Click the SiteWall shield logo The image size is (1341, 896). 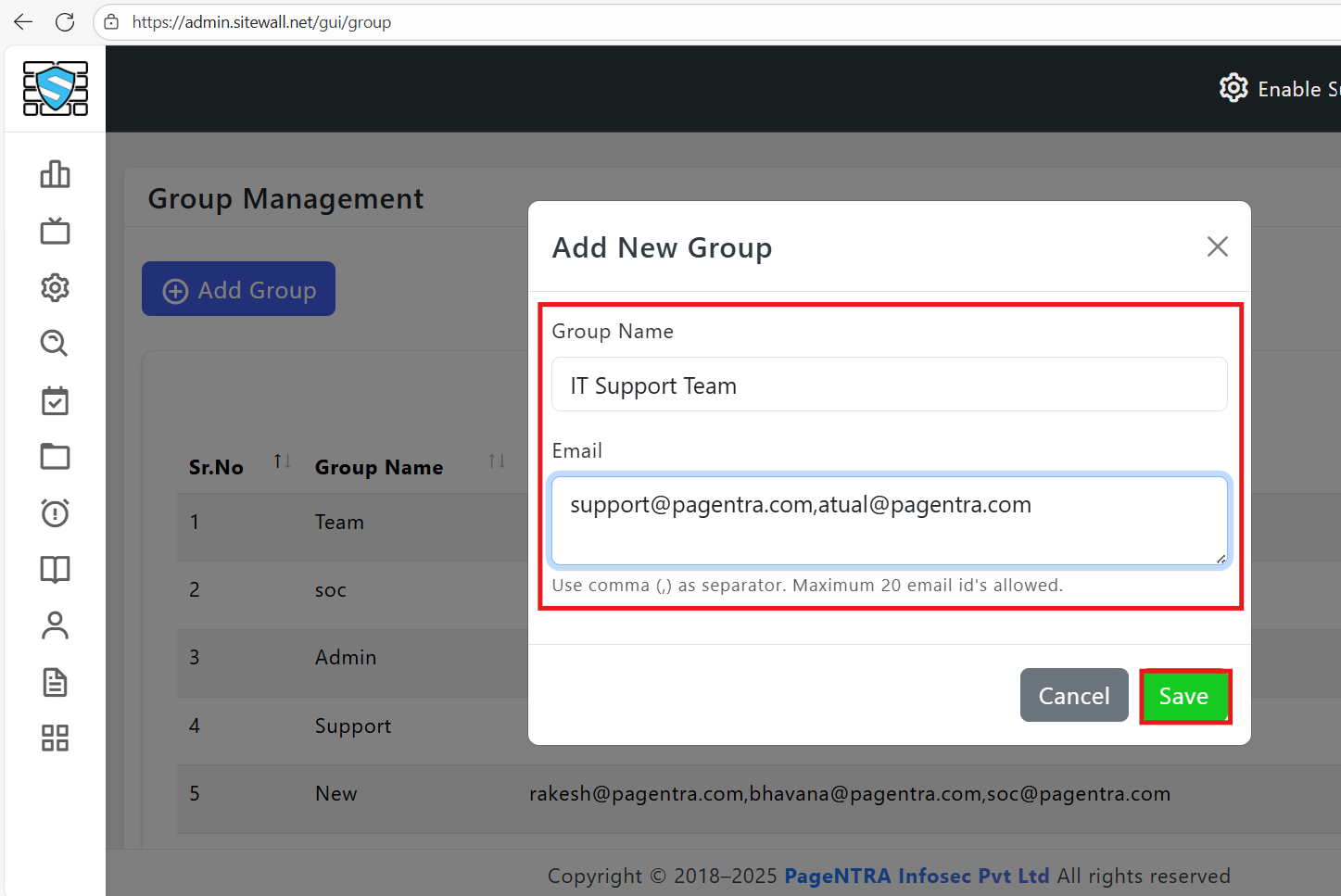(x=55, y=89)
